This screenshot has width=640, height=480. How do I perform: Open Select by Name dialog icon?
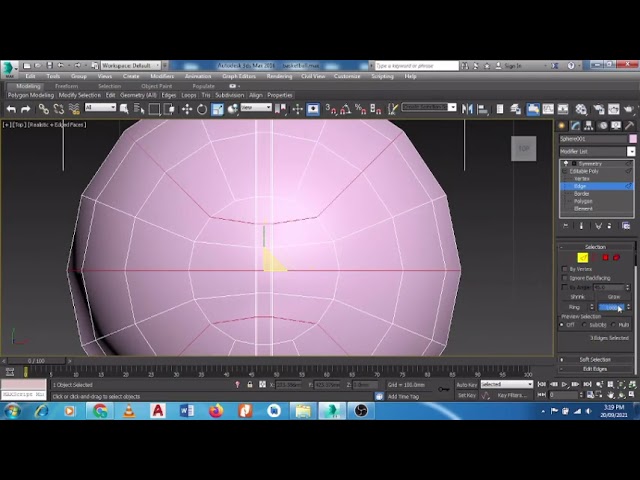tap(139, 109)
